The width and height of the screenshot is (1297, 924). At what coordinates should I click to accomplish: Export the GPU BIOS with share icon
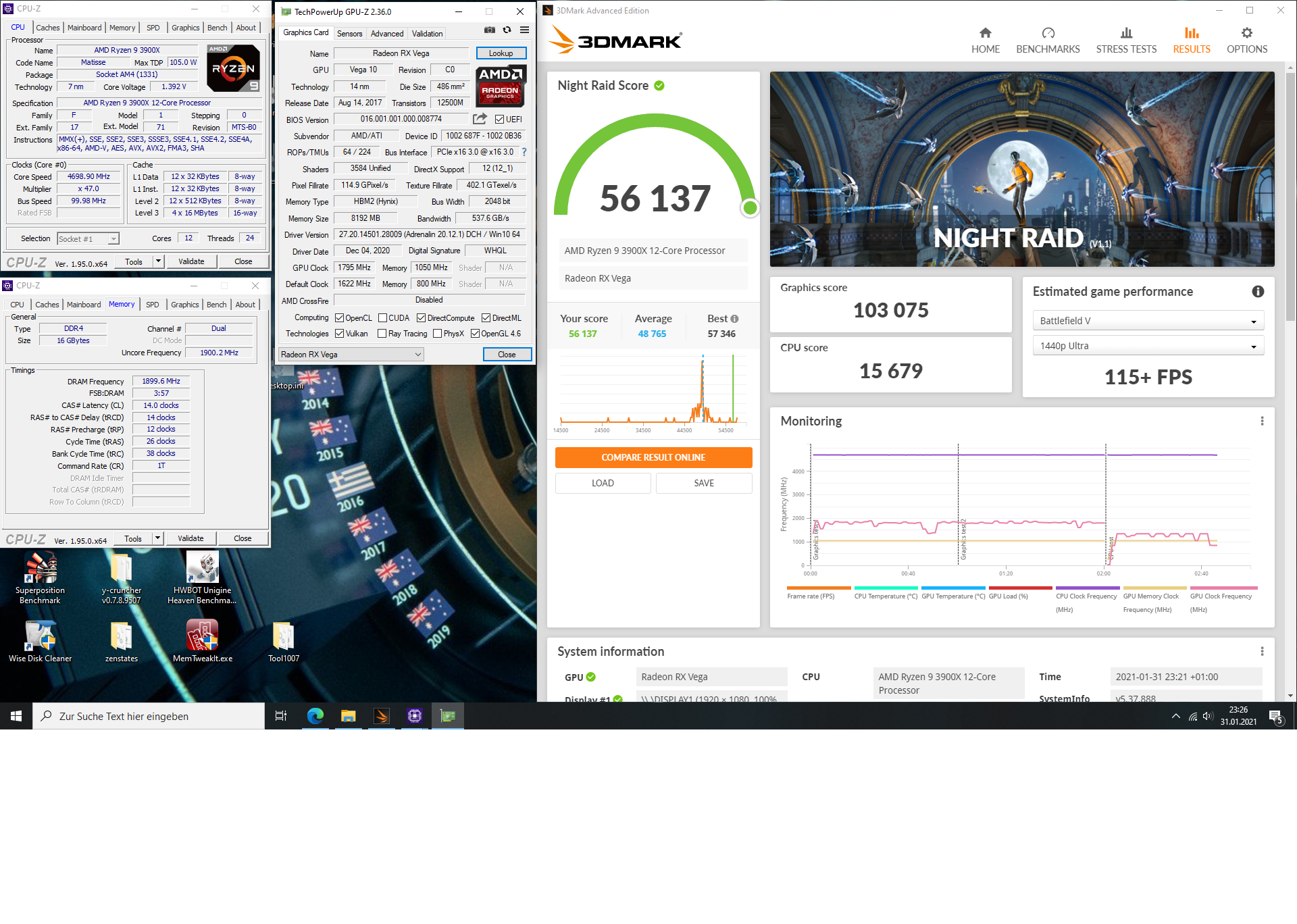pos(480,119)
